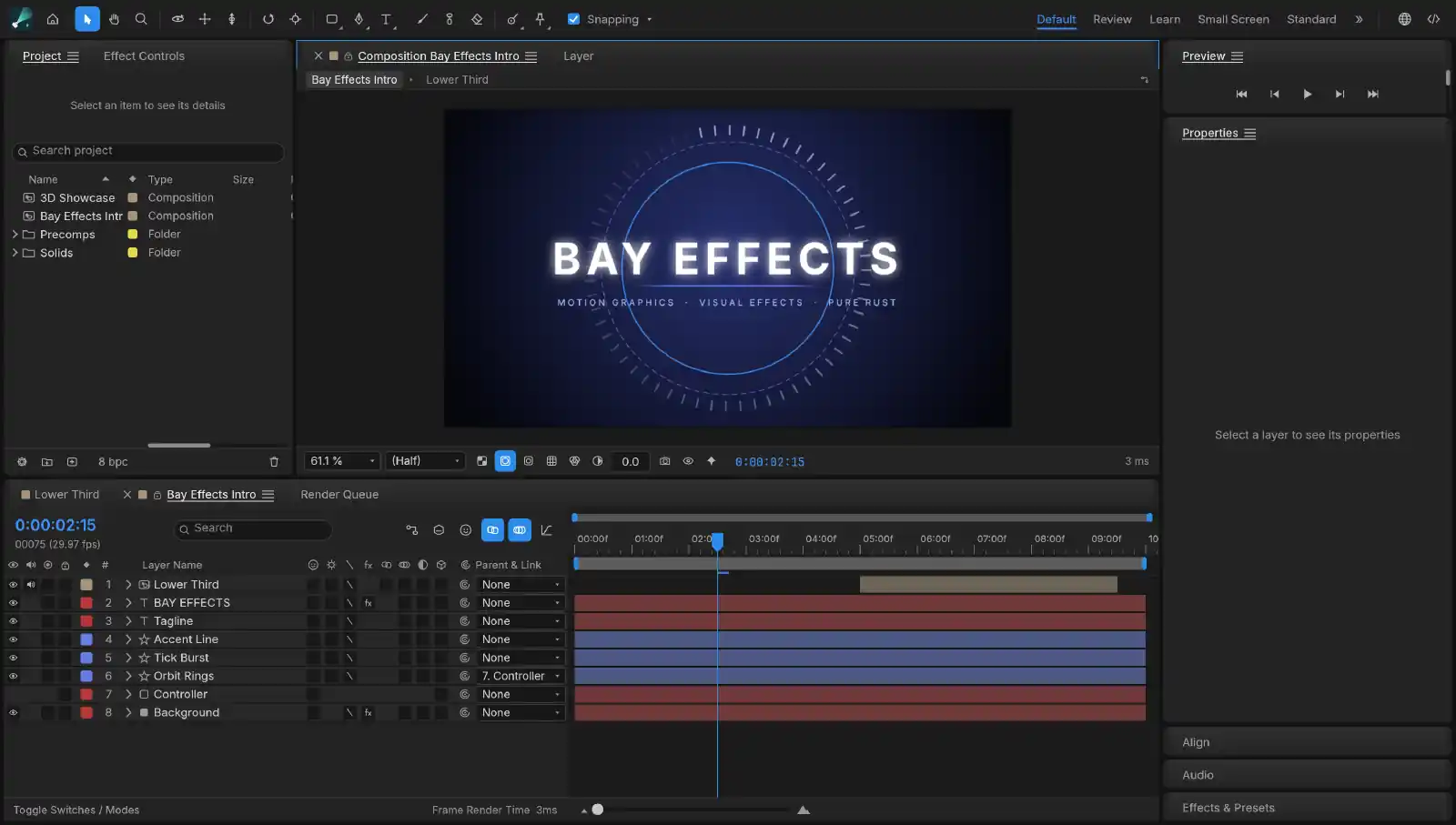Toggle visibility of Accent Line layer
Image resolution: width=1456 pixels, height=825 pixels.
click(x=13, y=639)
